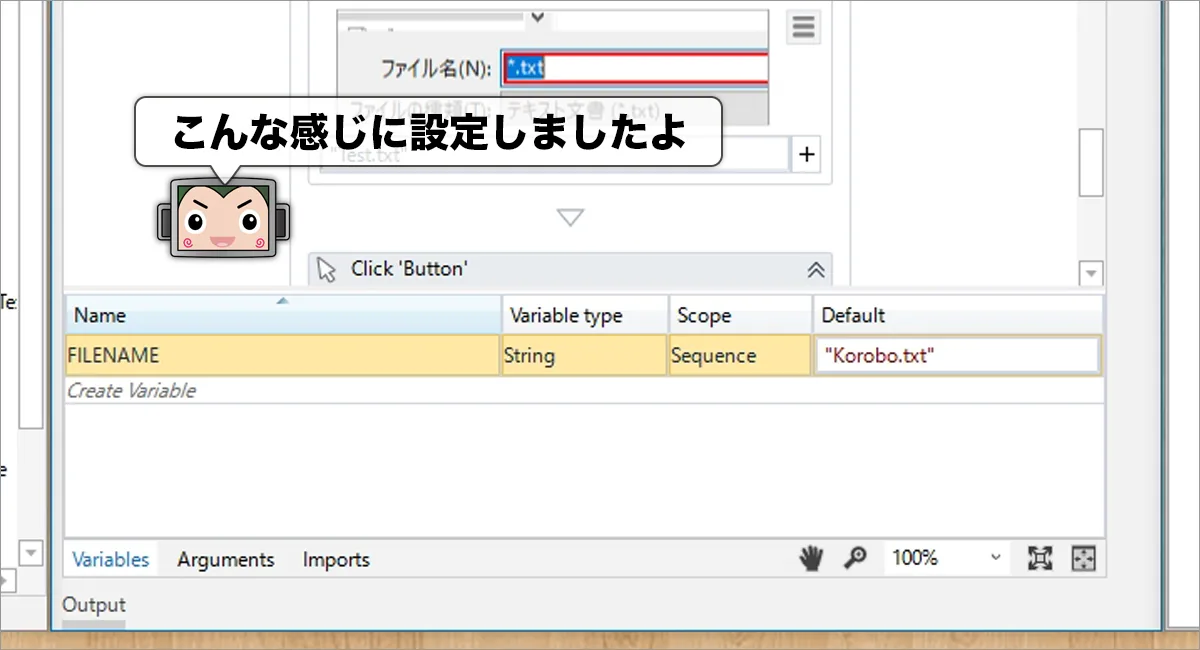Open the Arguments tab
The image size is (1200, 650).
(226, 560)
